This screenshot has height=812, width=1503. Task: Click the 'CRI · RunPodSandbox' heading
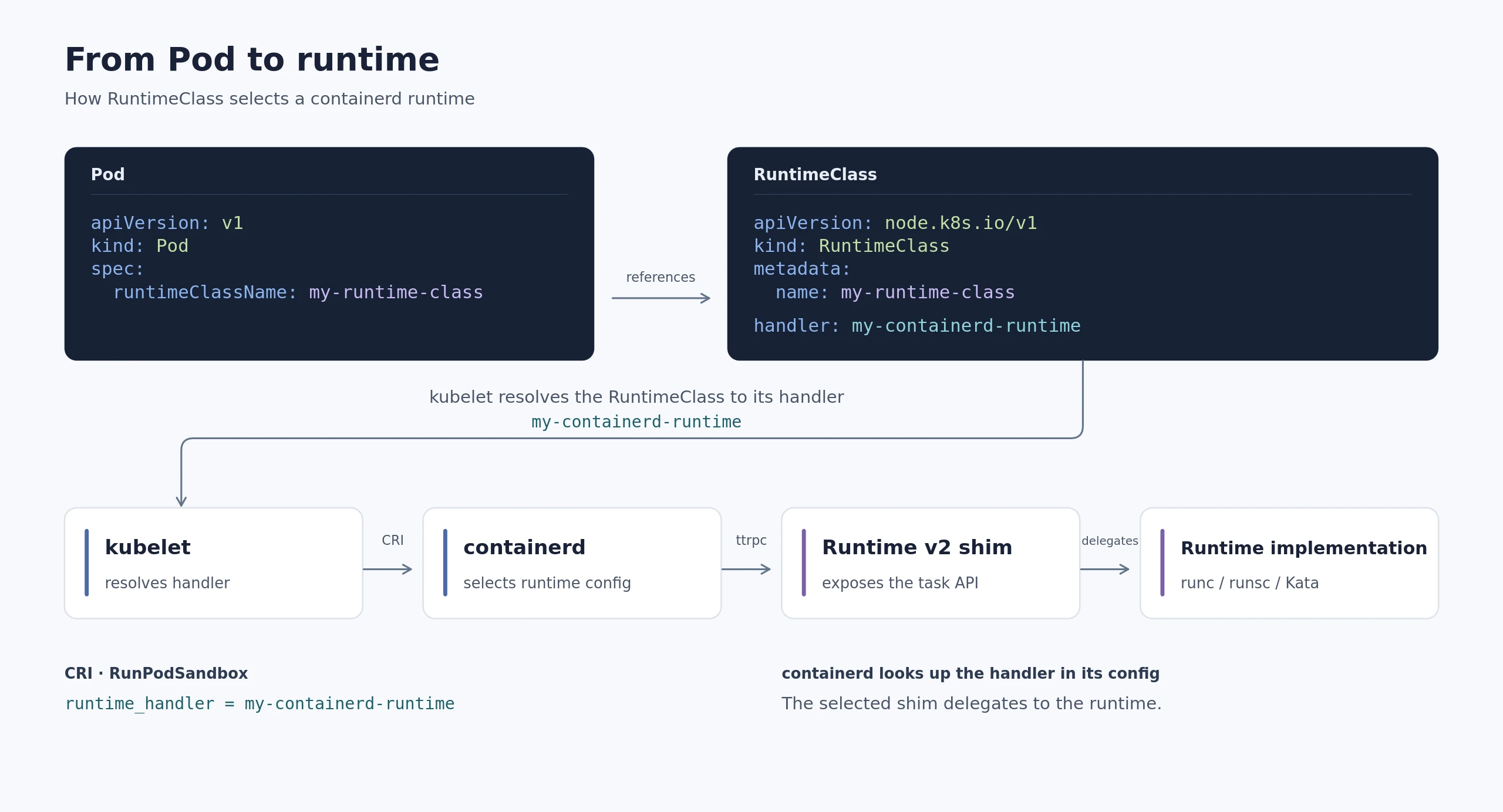pos(156,673)
